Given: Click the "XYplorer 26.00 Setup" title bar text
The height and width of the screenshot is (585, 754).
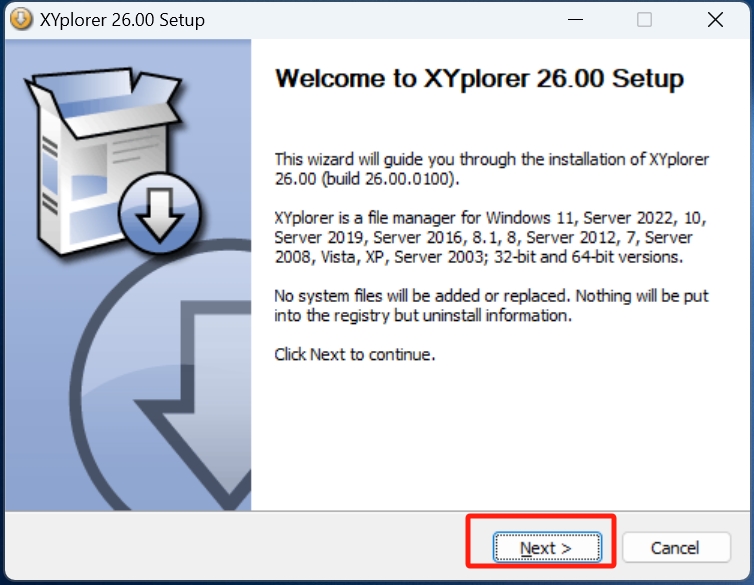Looking at the screenshot, I should (122, 20).
